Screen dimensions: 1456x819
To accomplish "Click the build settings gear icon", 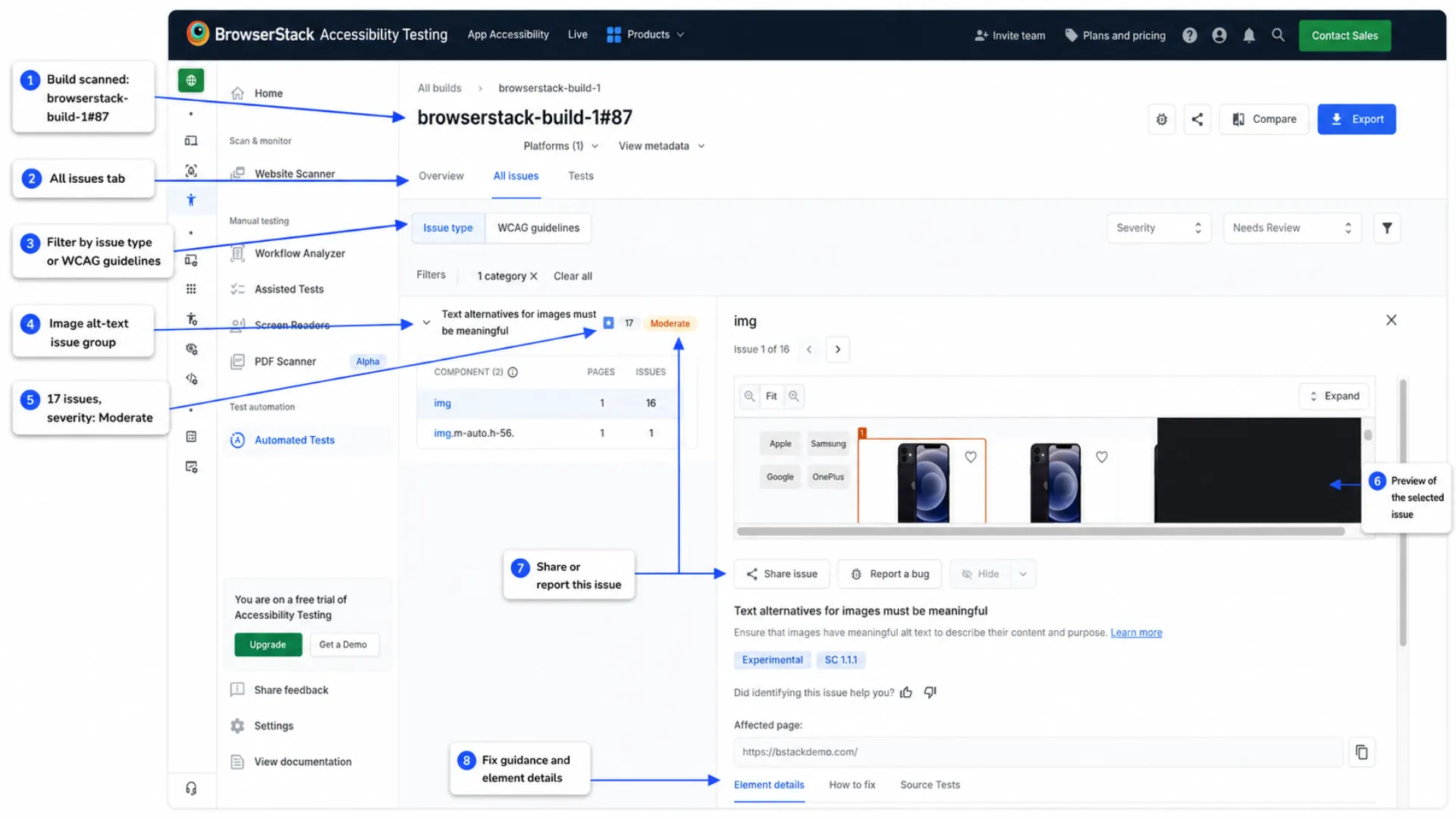I will [x=1161, y=119].
